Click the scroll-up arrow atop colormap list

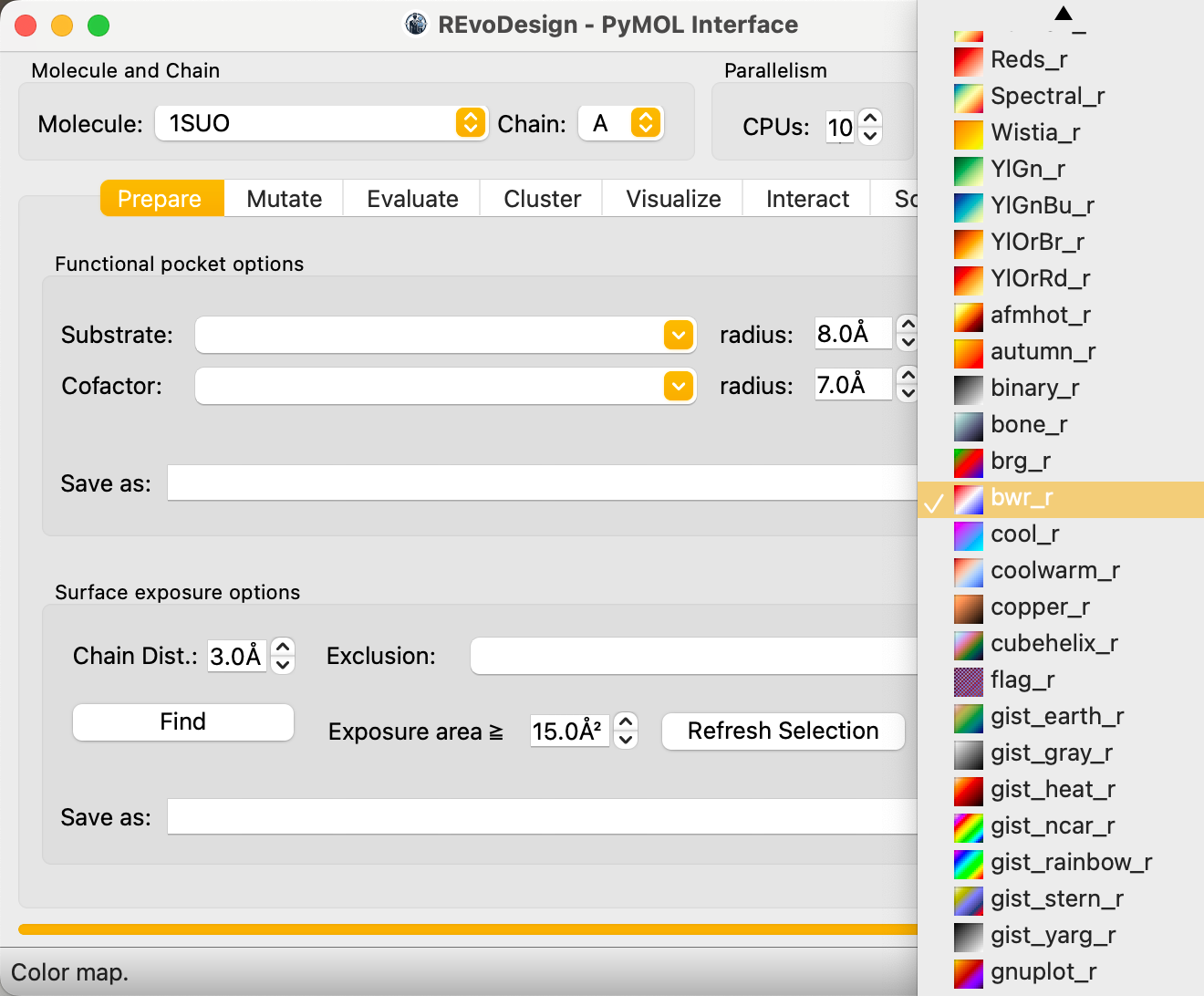(x=1064, y=13)
